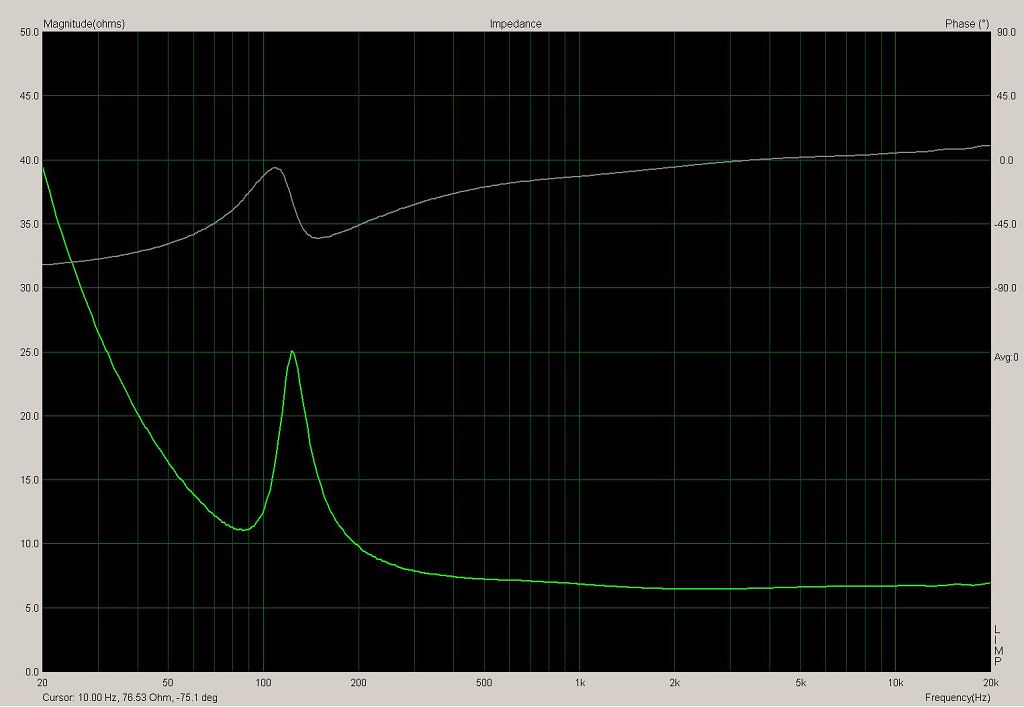Click the 25.0 magnitude axis tick label
1024x707 pixels.
click(x=29, y=352)
